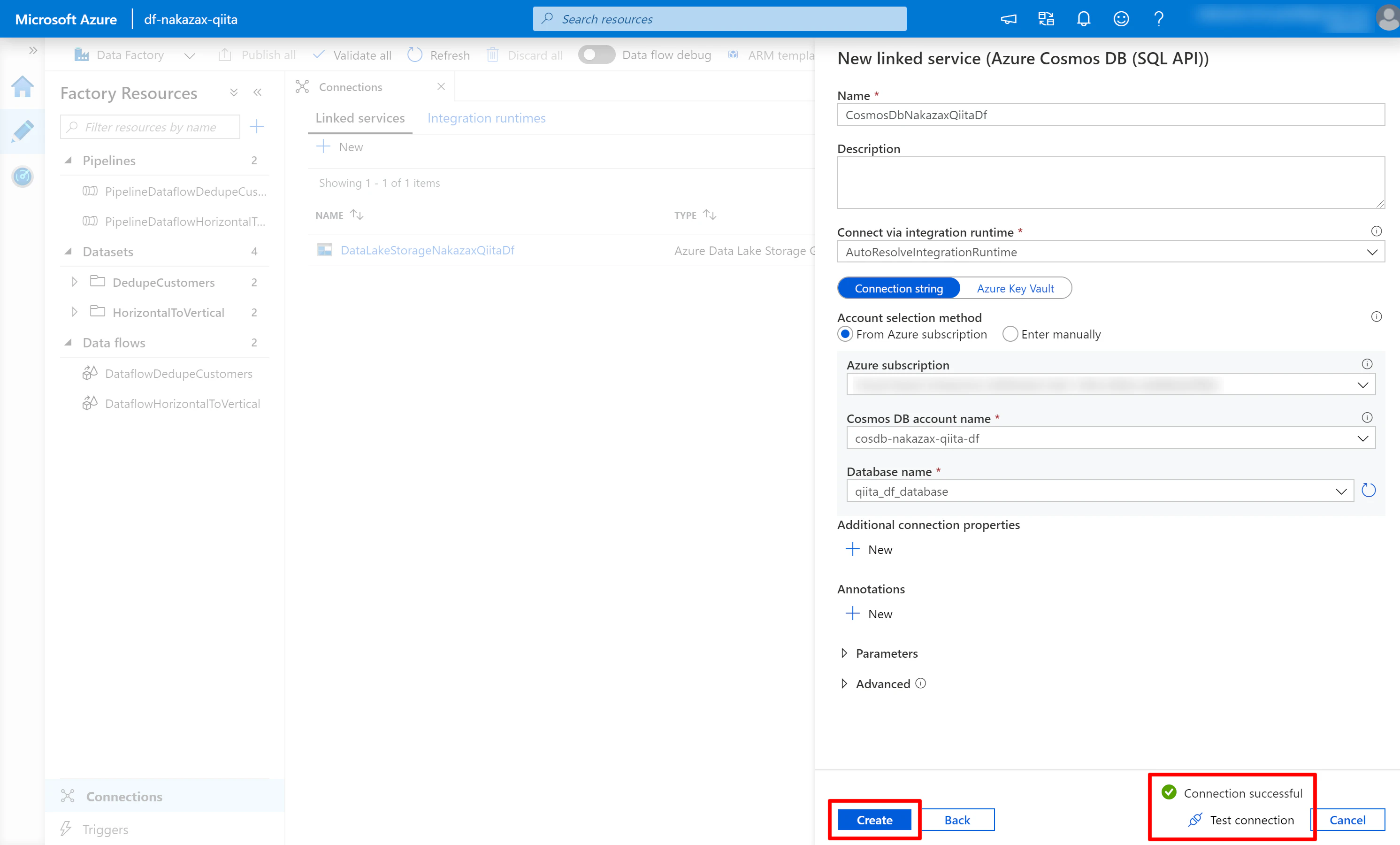Show info for integration runtime field
The width and height of the screenshot is (1400, 845).
click(1376, 231)
